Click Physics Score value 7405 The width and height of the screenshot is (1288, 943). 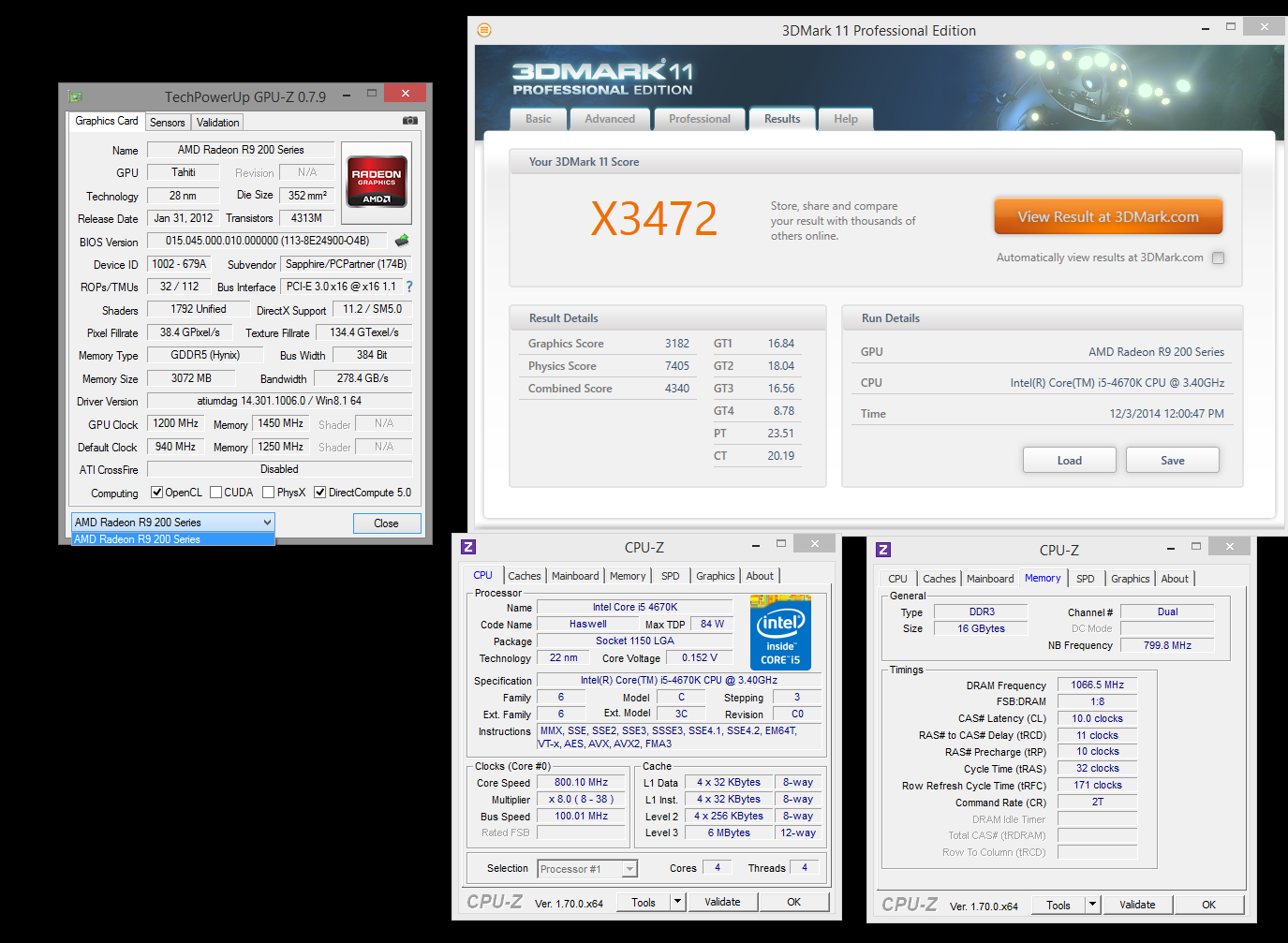677,366
